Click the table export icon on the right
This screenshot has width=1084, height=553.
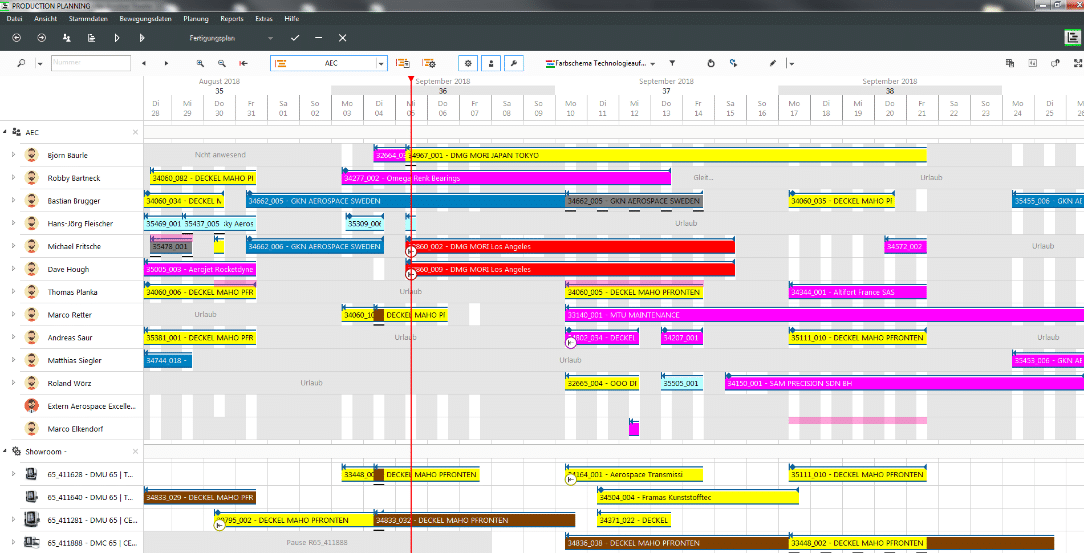coord(1010,63)
